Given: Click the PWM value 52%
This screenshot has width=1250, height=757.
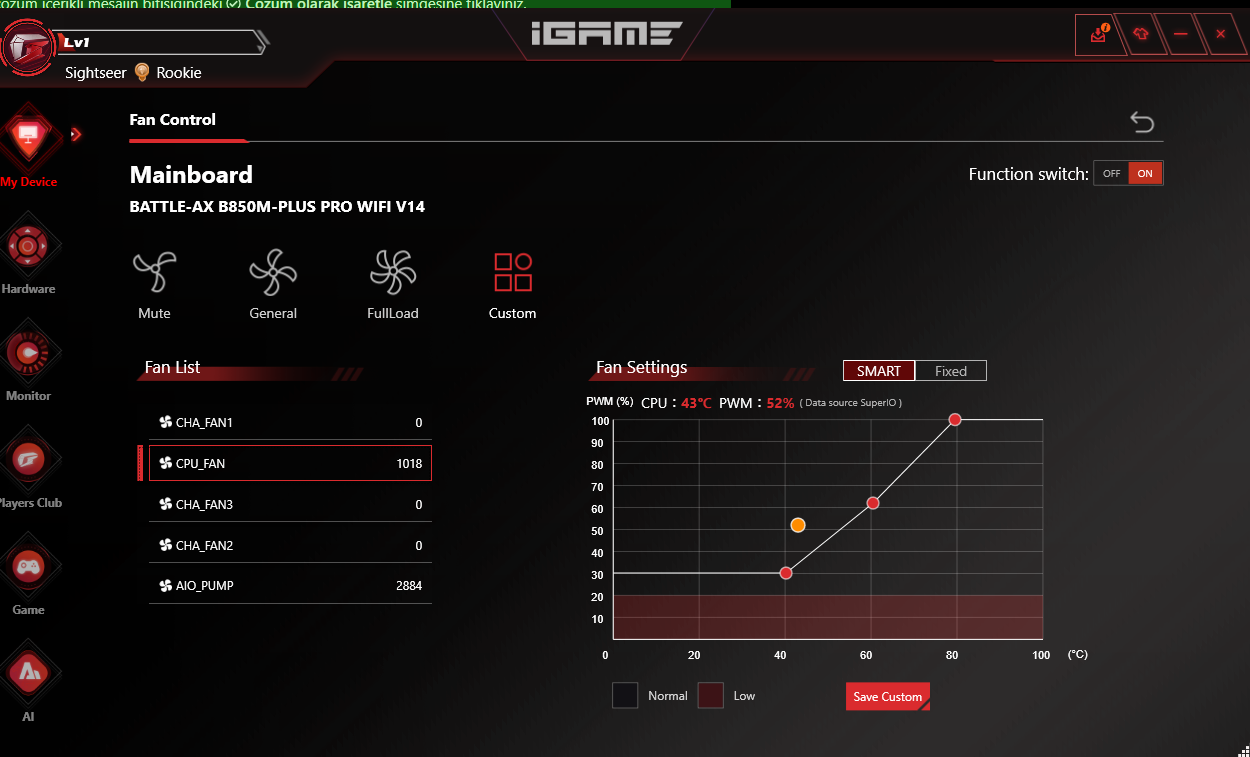Looking at the screenshot, I should pyautogui.click(x=780, y=403).
